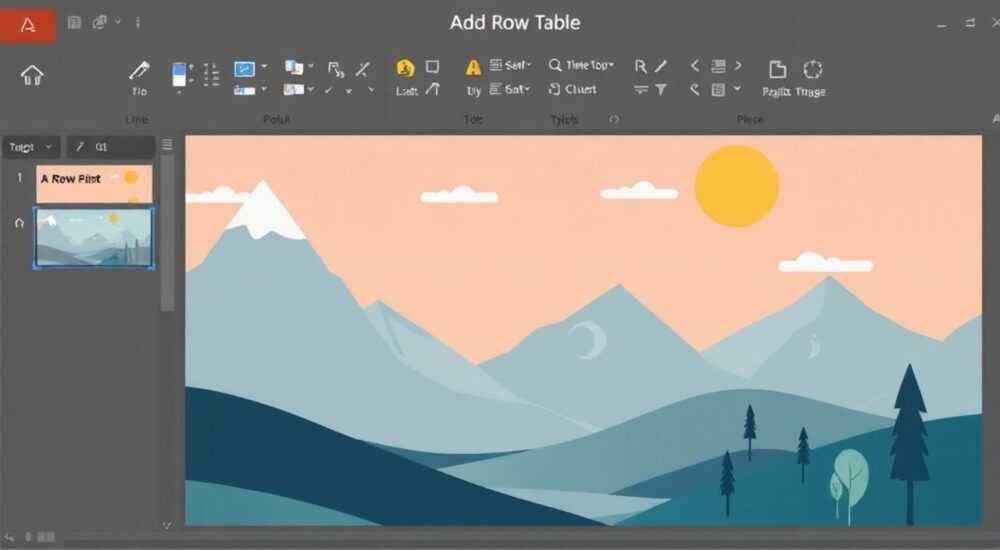Open the vertical three-dots menu in title bar
This screenshot has height=550, width=1000.
tap(138, 23)
